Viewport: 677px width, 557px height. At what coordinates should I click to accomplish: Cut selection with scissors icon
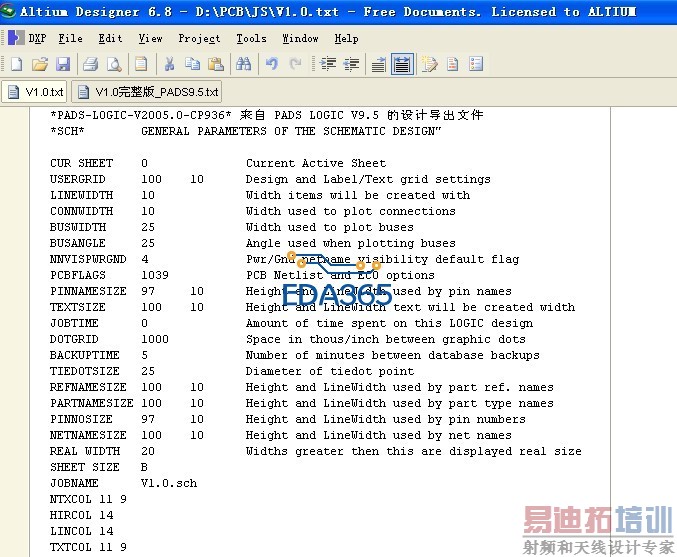click(x=169, y=64)
